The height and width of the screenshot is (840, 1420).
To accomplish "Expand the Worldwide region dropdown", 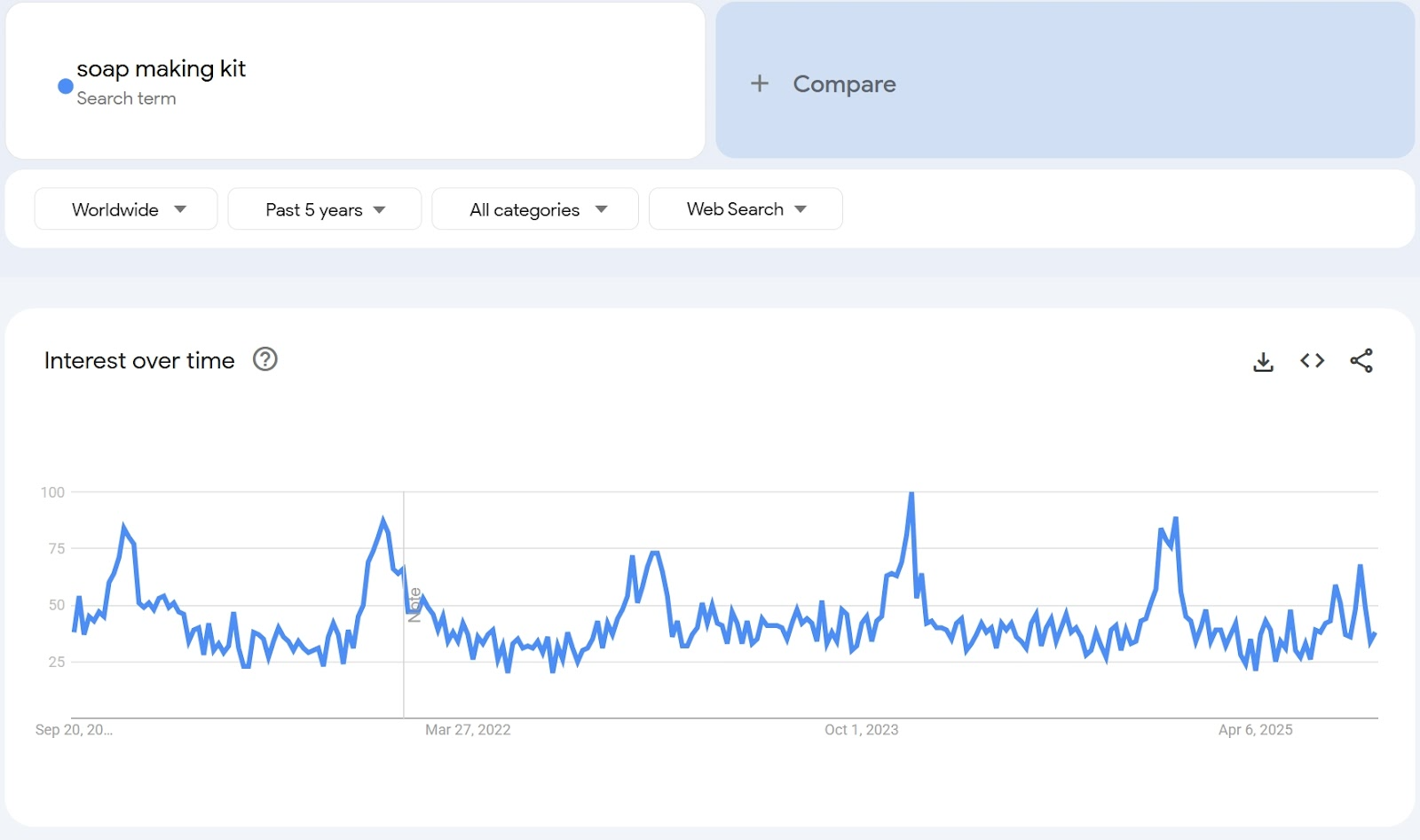I will [126, 209].
